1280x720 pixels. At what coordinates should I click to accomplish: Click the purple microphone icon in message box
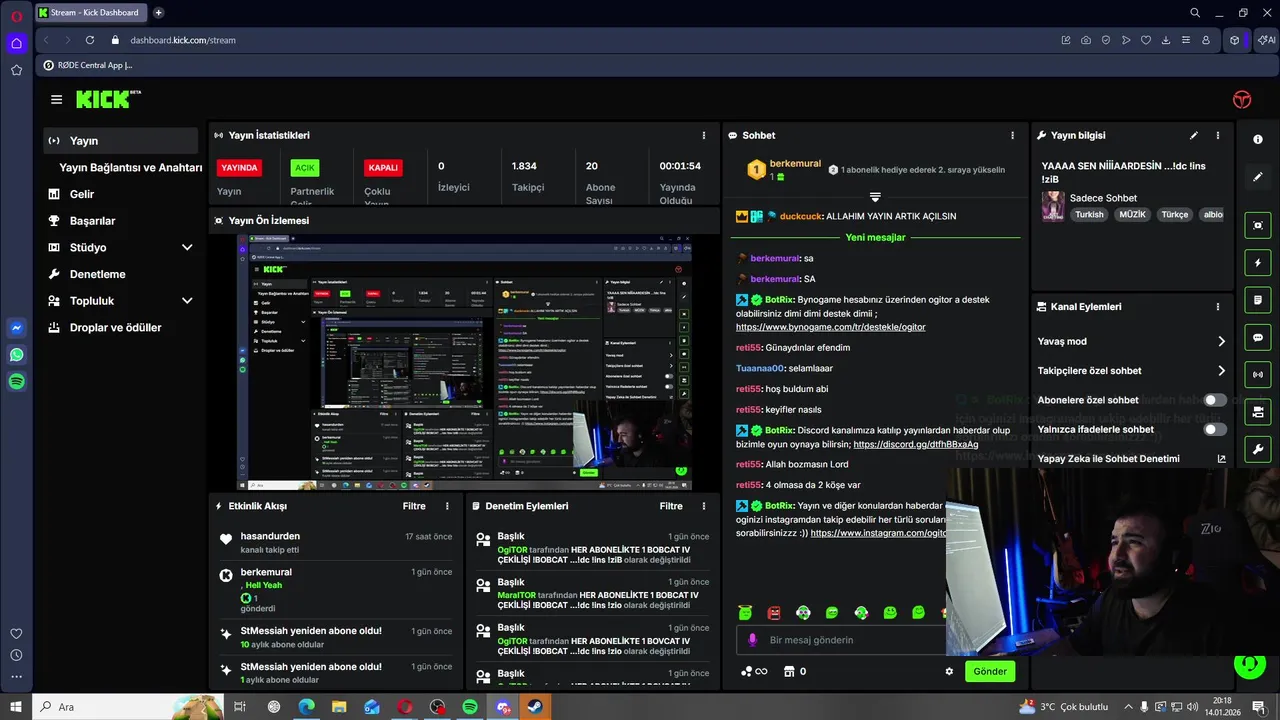tap(752, 640)
